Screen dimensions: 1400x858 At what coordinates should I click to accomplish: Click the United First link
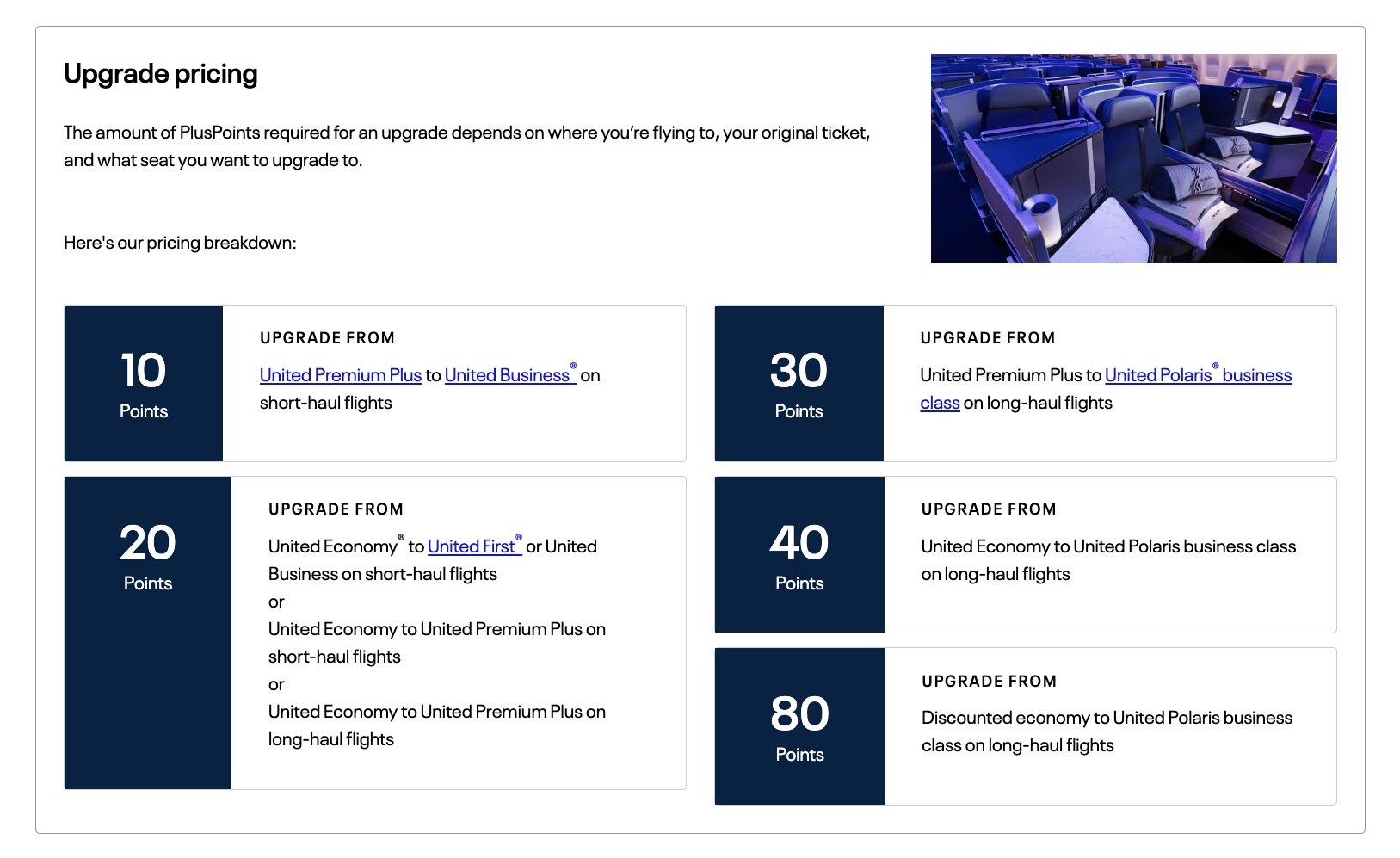coord(472,546)
